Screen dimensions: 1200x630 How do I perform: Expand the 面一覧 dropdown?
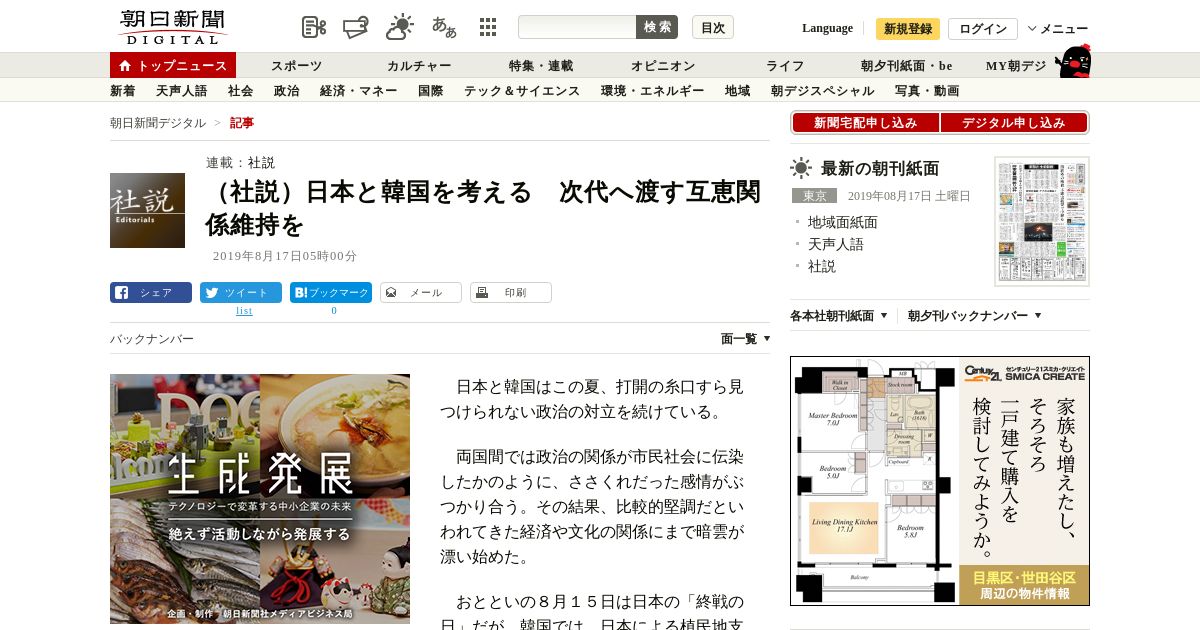tap(746, 339)
